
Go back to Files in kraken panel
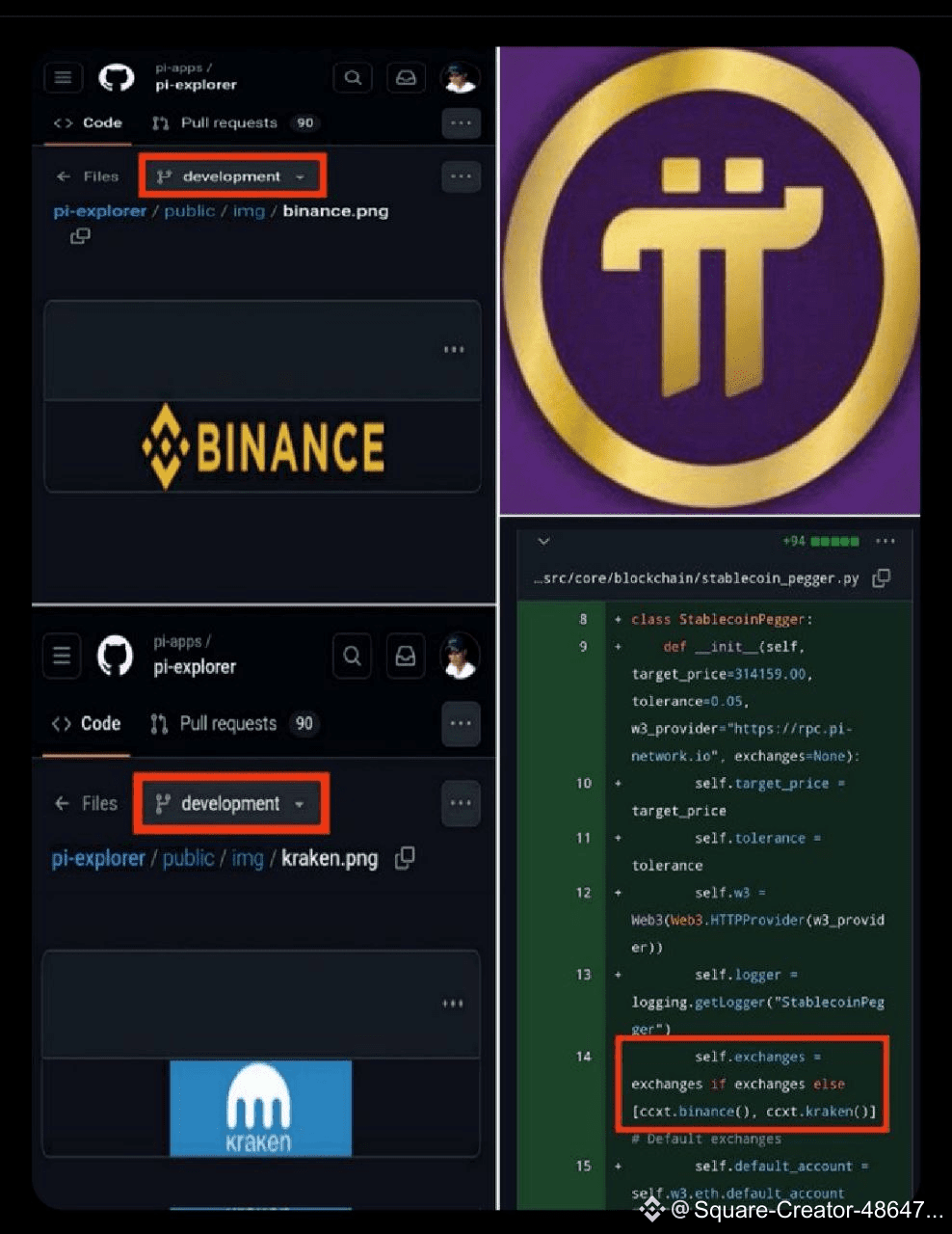click(x=86, y=803)
